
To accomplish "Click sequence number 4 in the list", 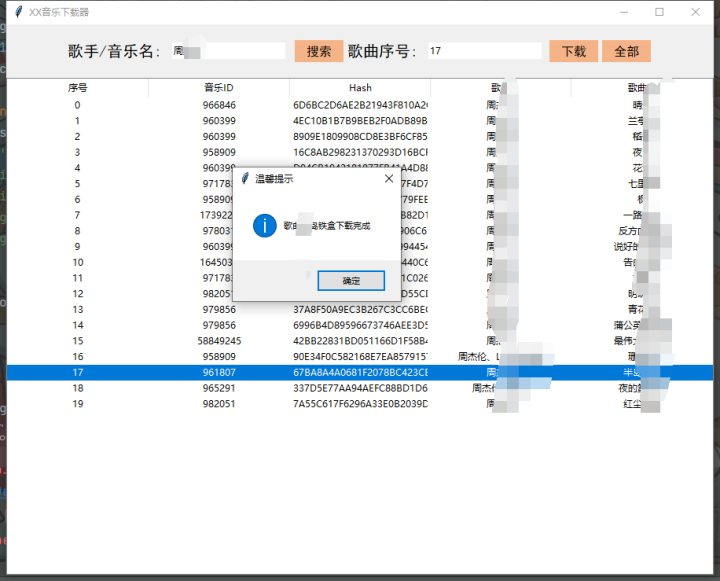I will [77, 168].
